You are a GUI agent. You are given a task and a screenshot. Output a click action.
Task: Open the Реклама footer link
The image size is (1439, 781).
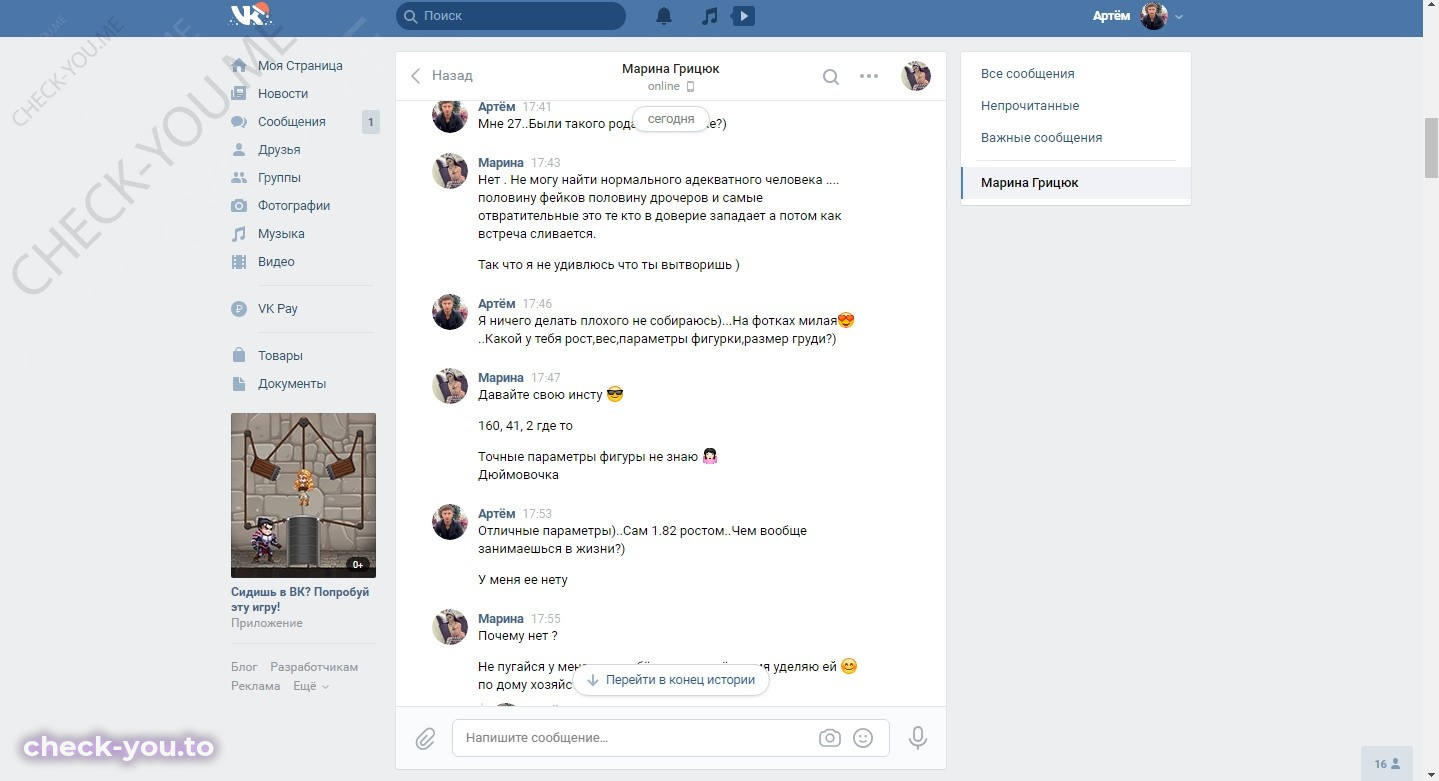click(256, 686)
